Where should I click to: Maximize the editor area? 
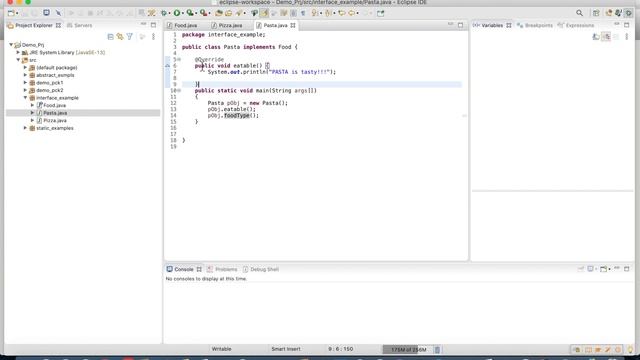click(x=460, y=25)
